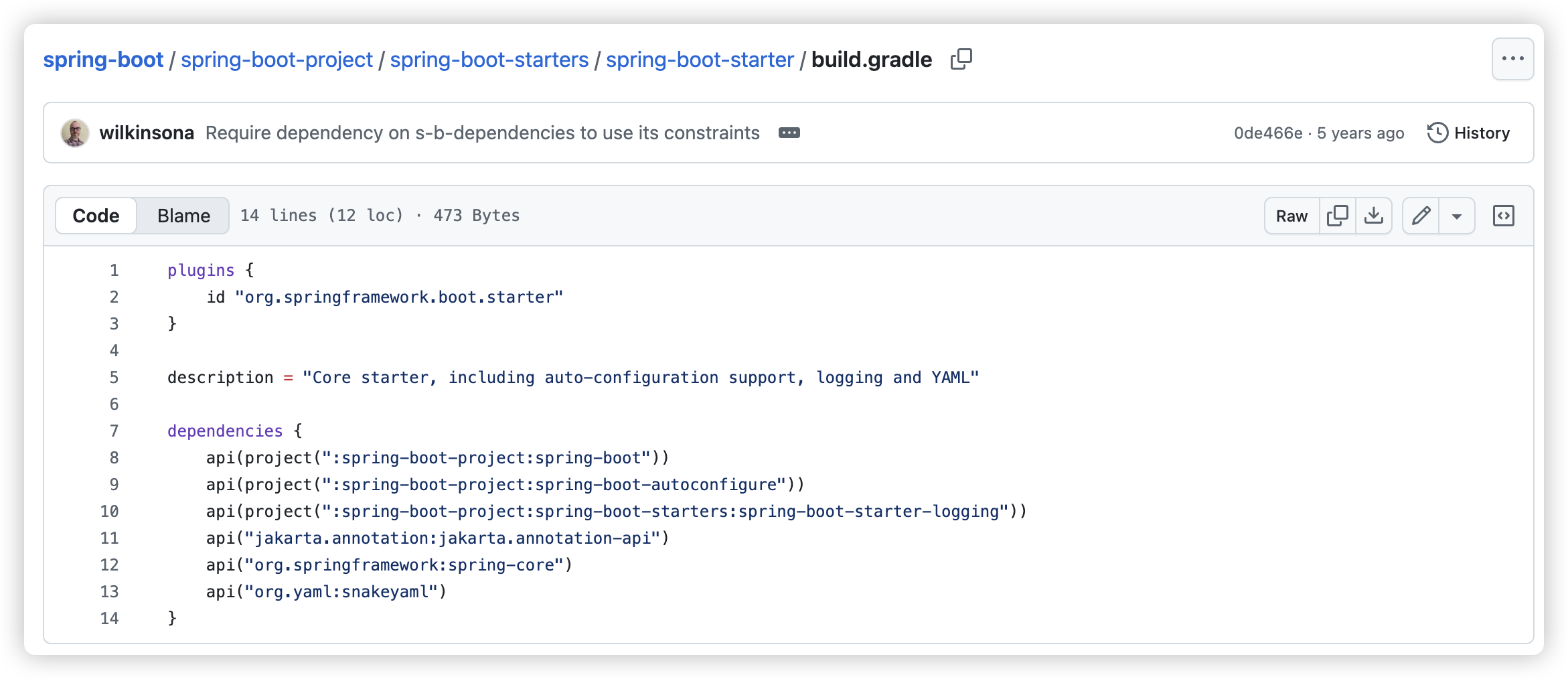Go to spring-boot repository root breadcrumb
Viewport: 1568px width, 679px height.
(x=103, y=60)
